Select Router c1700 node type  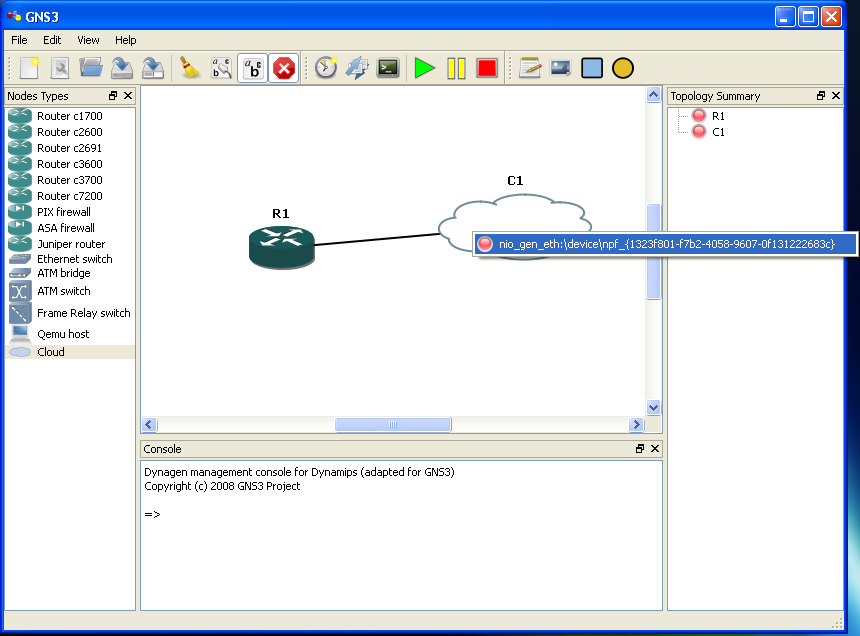pyautogui.click(x=70, y=116)
